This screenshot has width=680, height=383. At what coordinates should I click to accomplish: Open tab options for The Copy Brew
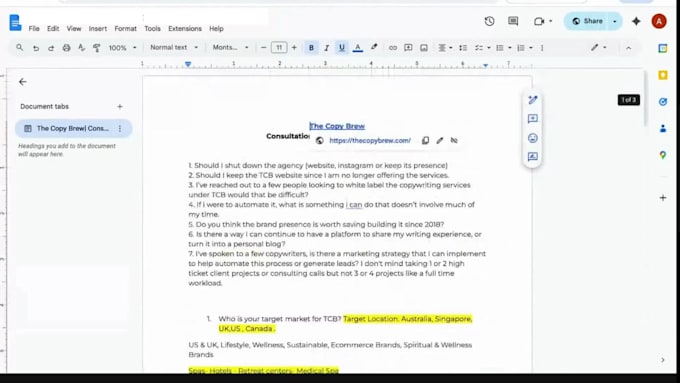(x=120, y=128)
